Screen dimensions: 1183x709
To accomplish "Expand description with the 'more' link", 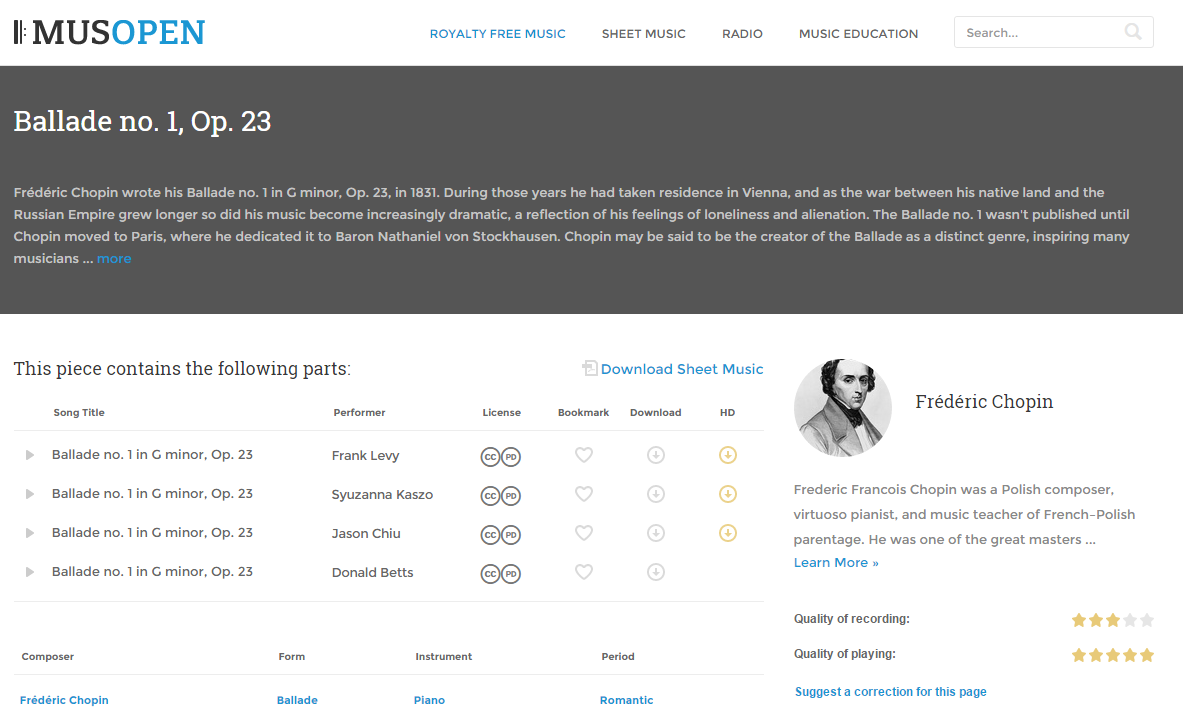I will tap(114, 259).
